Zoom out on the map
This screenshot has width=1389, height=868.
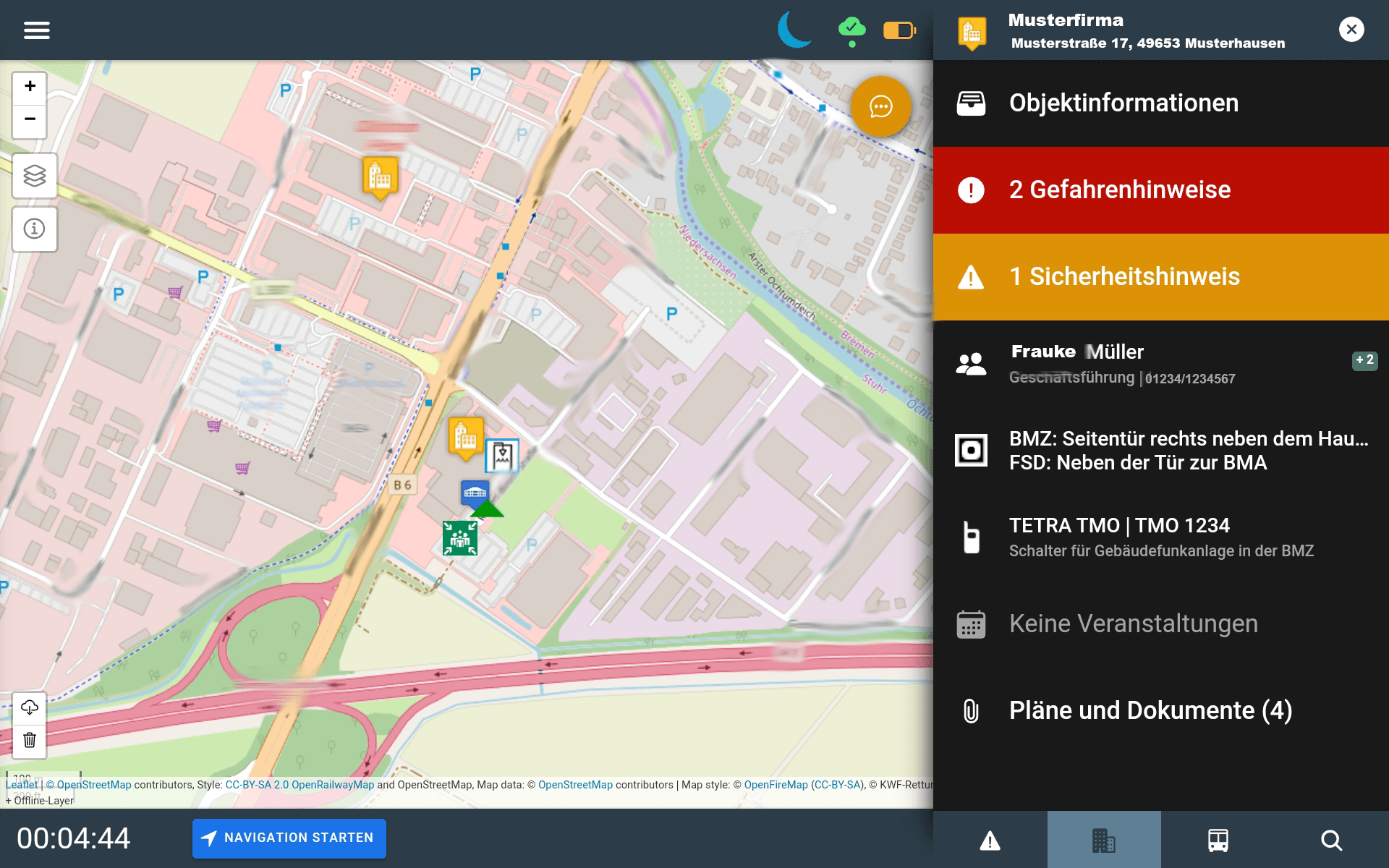(30, 119)
